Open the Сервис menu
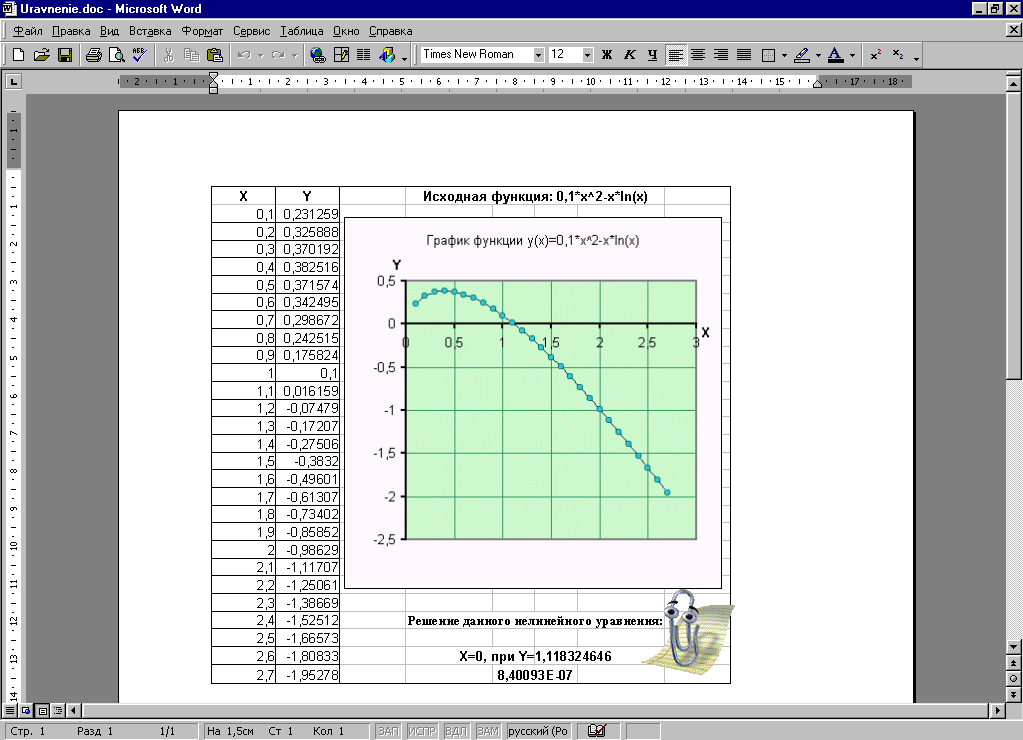 point(251,31)
